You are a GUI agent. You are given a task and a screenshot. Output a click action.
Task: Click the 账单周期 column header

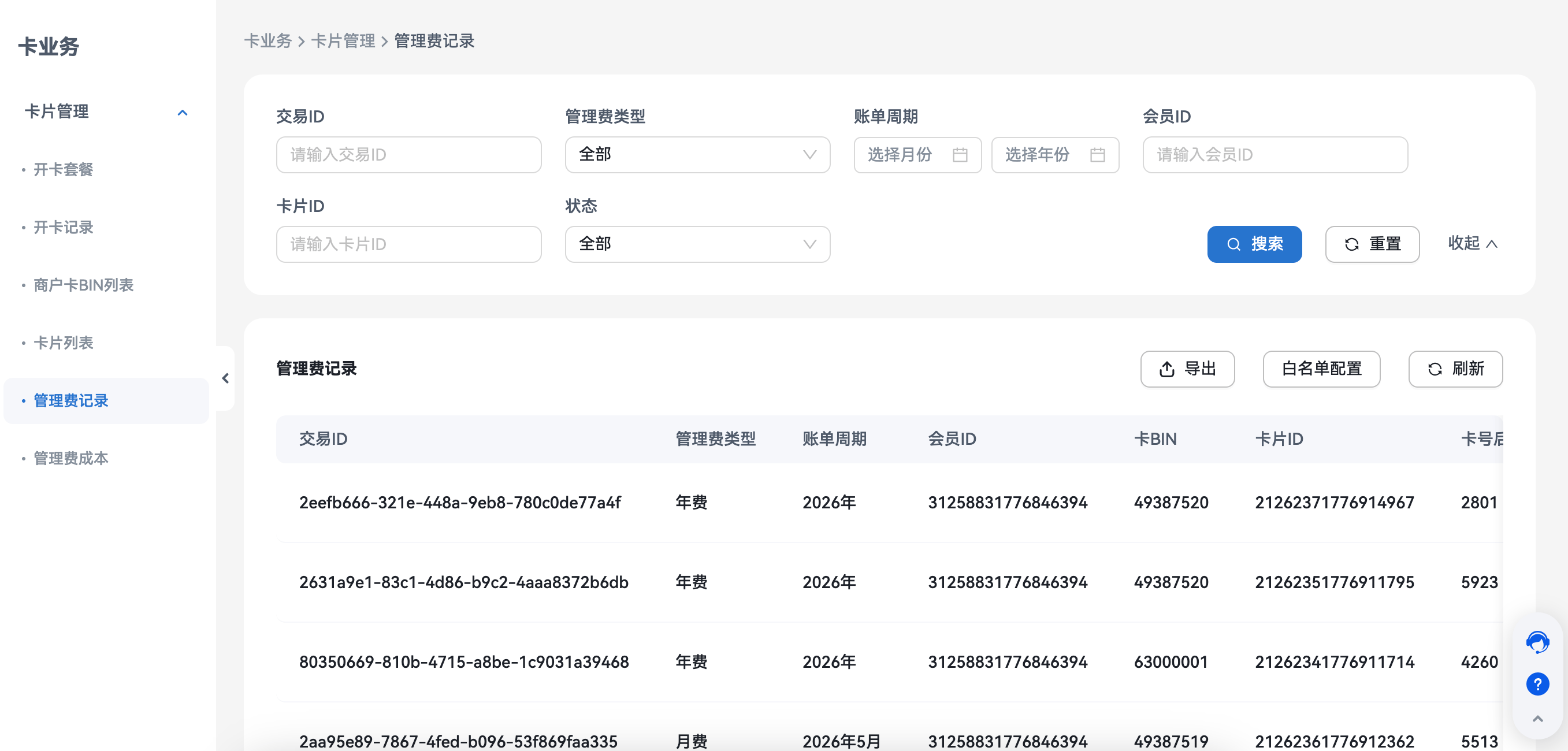[x=834, y=439]
